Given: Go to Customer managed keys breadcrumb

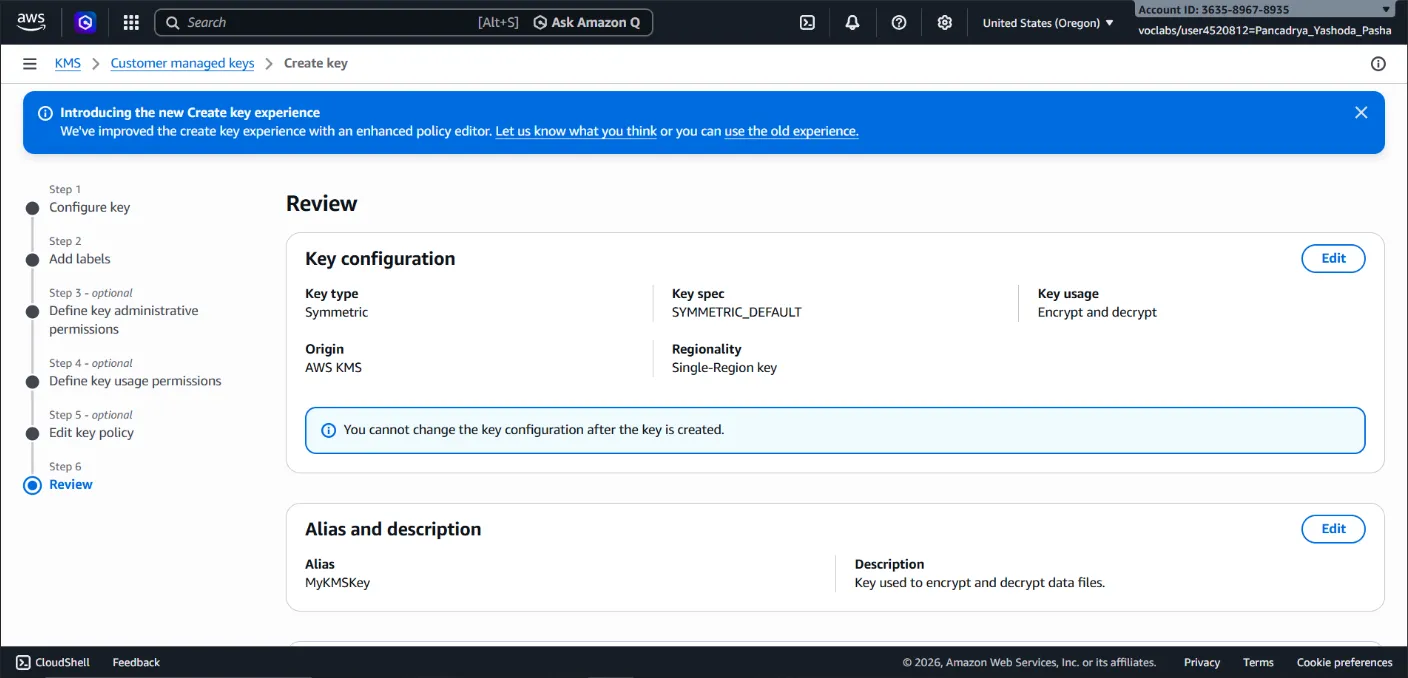Looking at the screenshot, I should point(183,63).
